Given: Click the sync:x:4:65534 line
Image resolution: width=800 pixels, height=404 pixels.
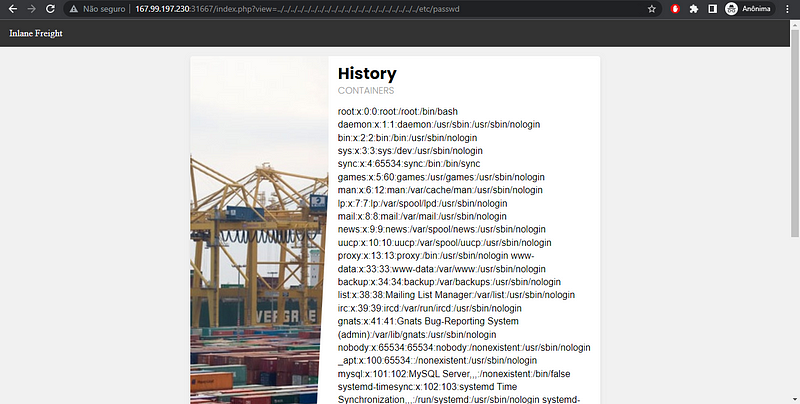Looking at the screenshot, I should point(409,164).
